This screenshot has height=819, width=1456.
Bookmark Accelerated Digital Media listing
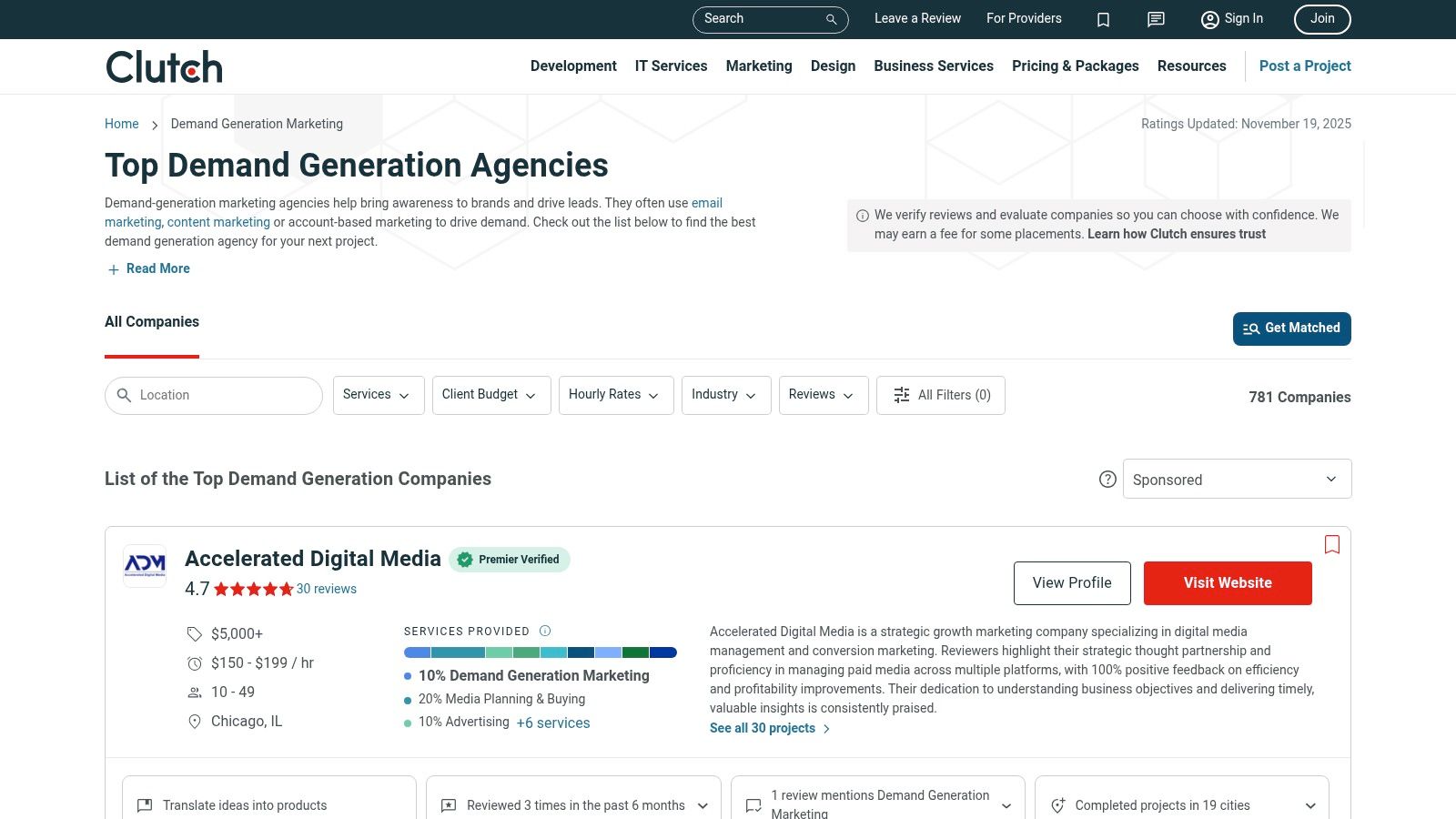pos(1332,544)
